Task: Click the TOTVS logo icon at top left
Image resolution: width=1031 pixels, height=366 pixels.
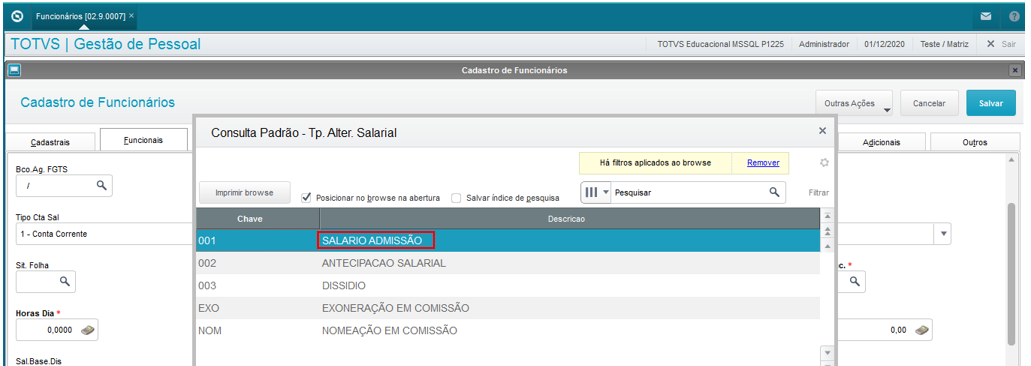Action: coord(17,16)
